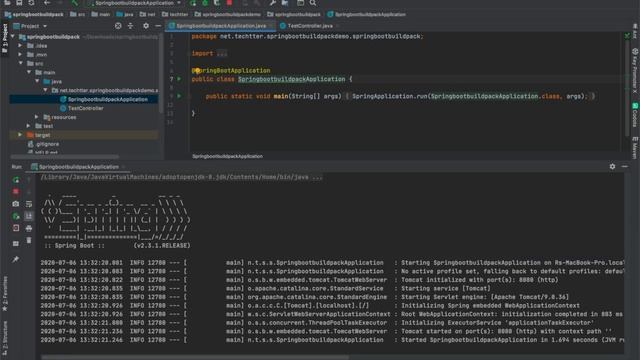This screenshot has height=360, width=640.
Task: Collapse the src folder in project tree
Action: click(x=20, y=64)
